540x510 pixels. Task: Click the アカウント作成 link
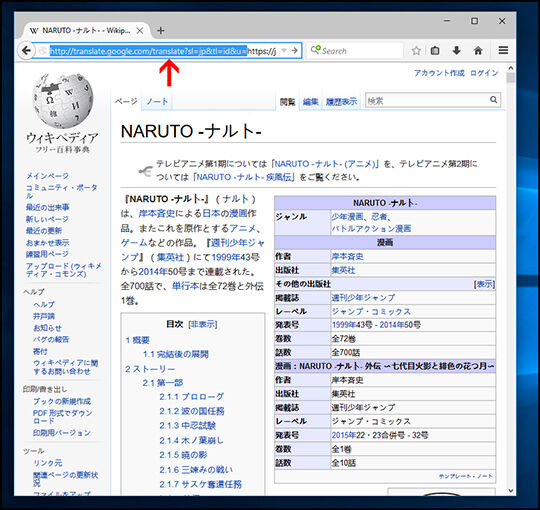(439, 73)
